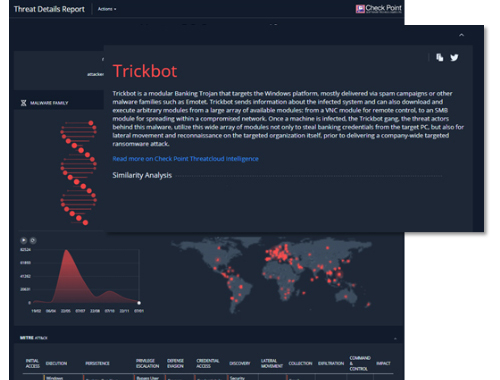The width and height of the screenshot is (500, 380).
Task: Click the white timeline end marker
Action: point(139,303)
